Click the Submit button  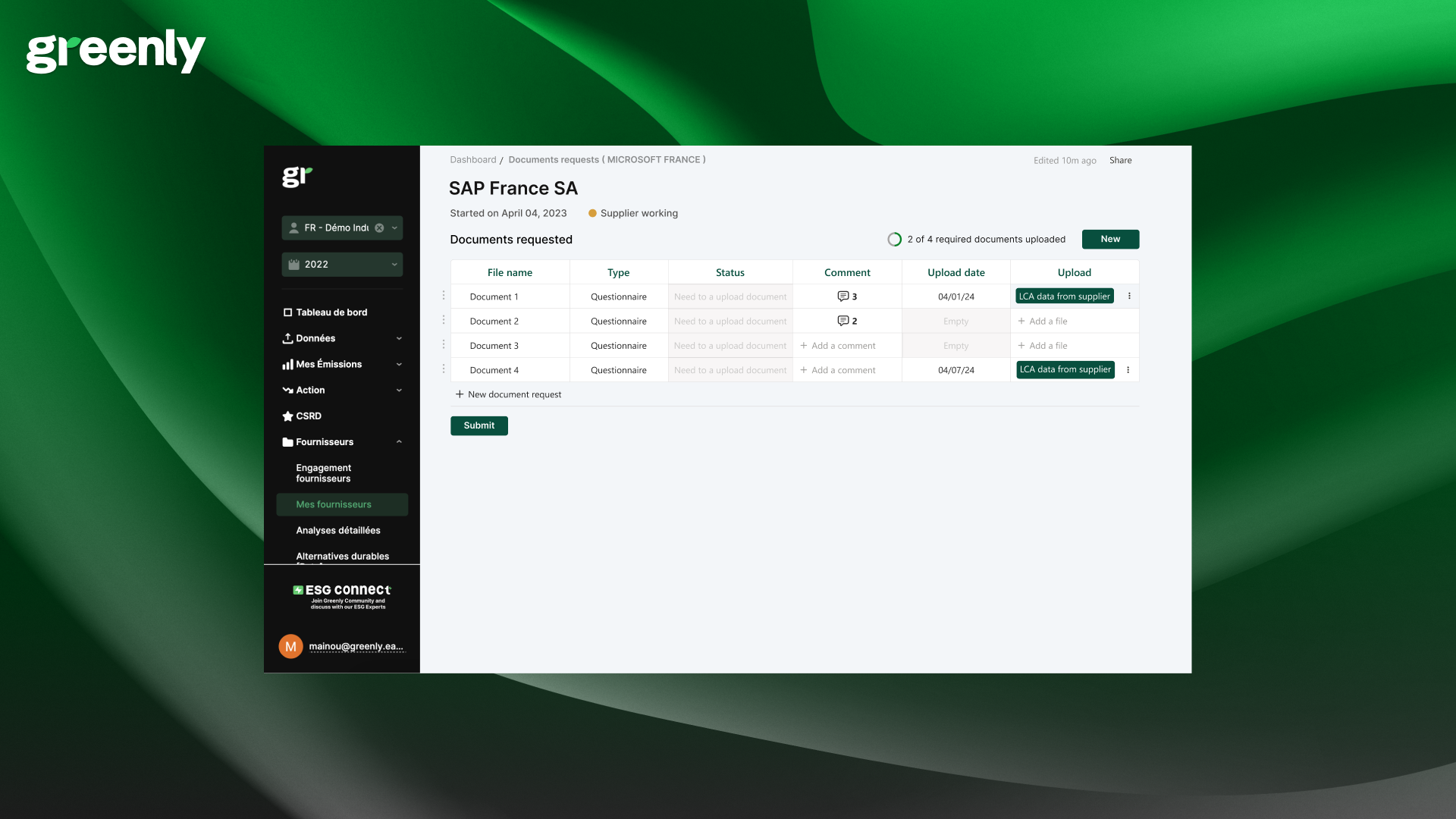479,425
